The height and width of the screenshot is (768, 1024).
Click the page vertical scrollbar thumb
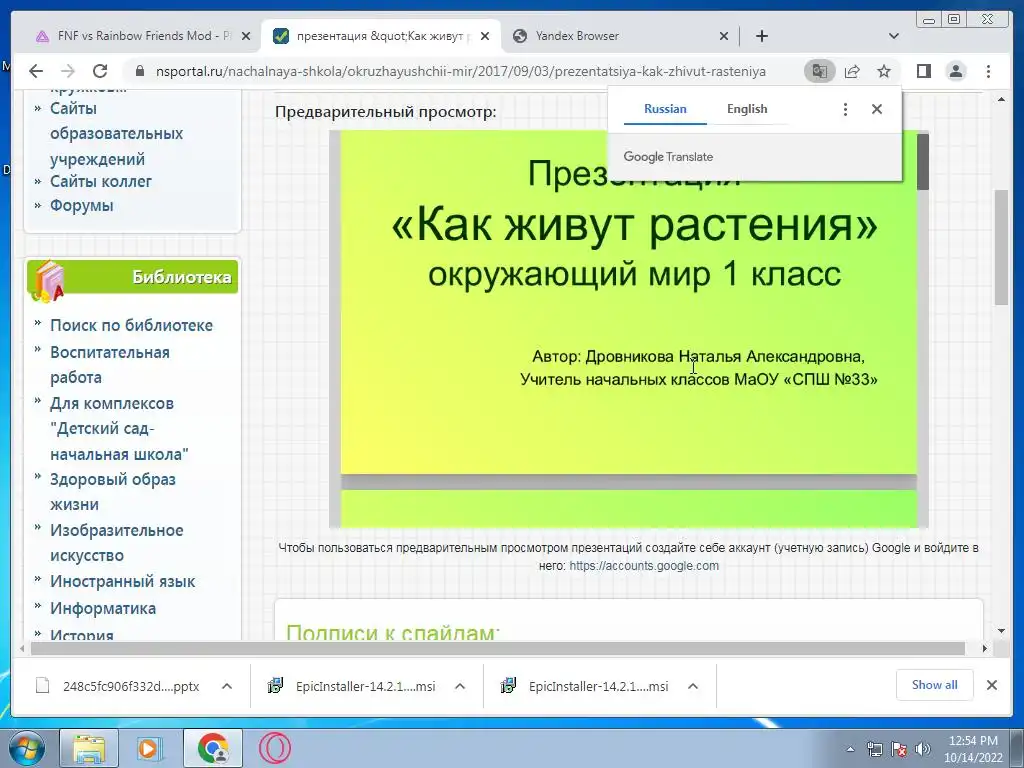coord(1001,247)
